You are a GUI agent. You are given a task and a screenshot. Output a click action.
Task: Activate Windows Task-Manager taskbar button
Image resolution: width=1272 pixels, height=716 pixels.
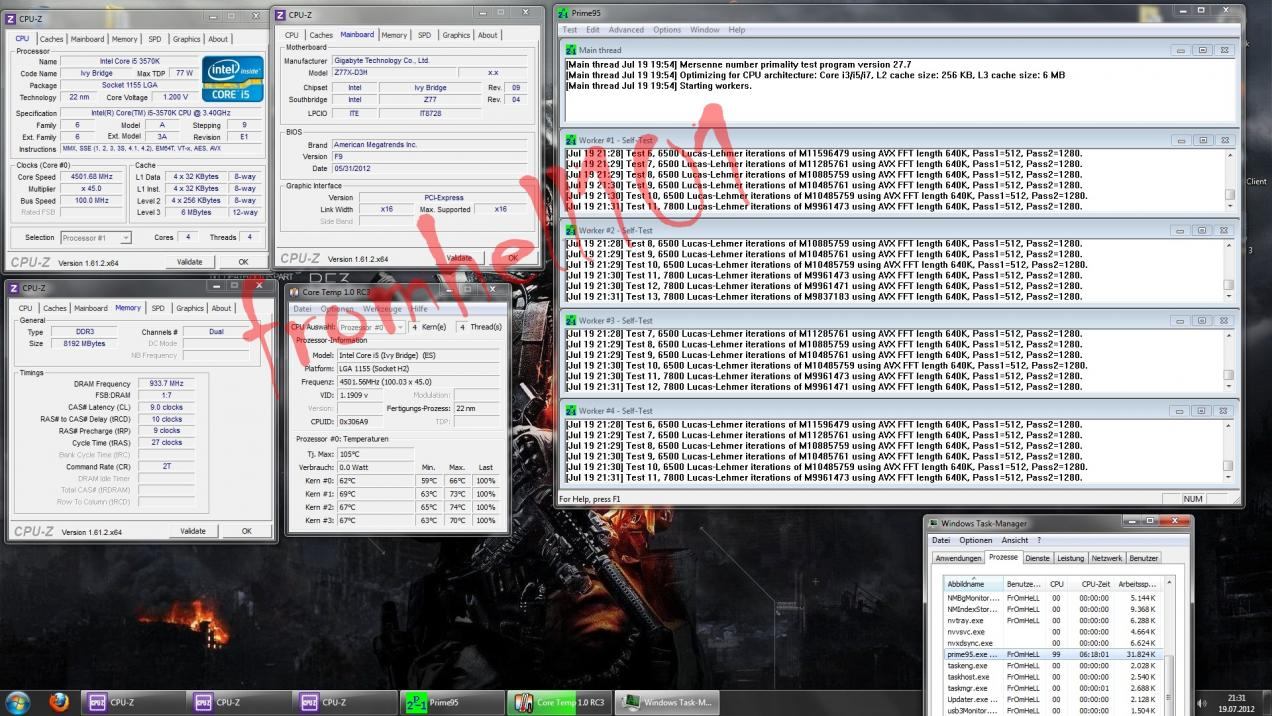(x=667, y=702)
